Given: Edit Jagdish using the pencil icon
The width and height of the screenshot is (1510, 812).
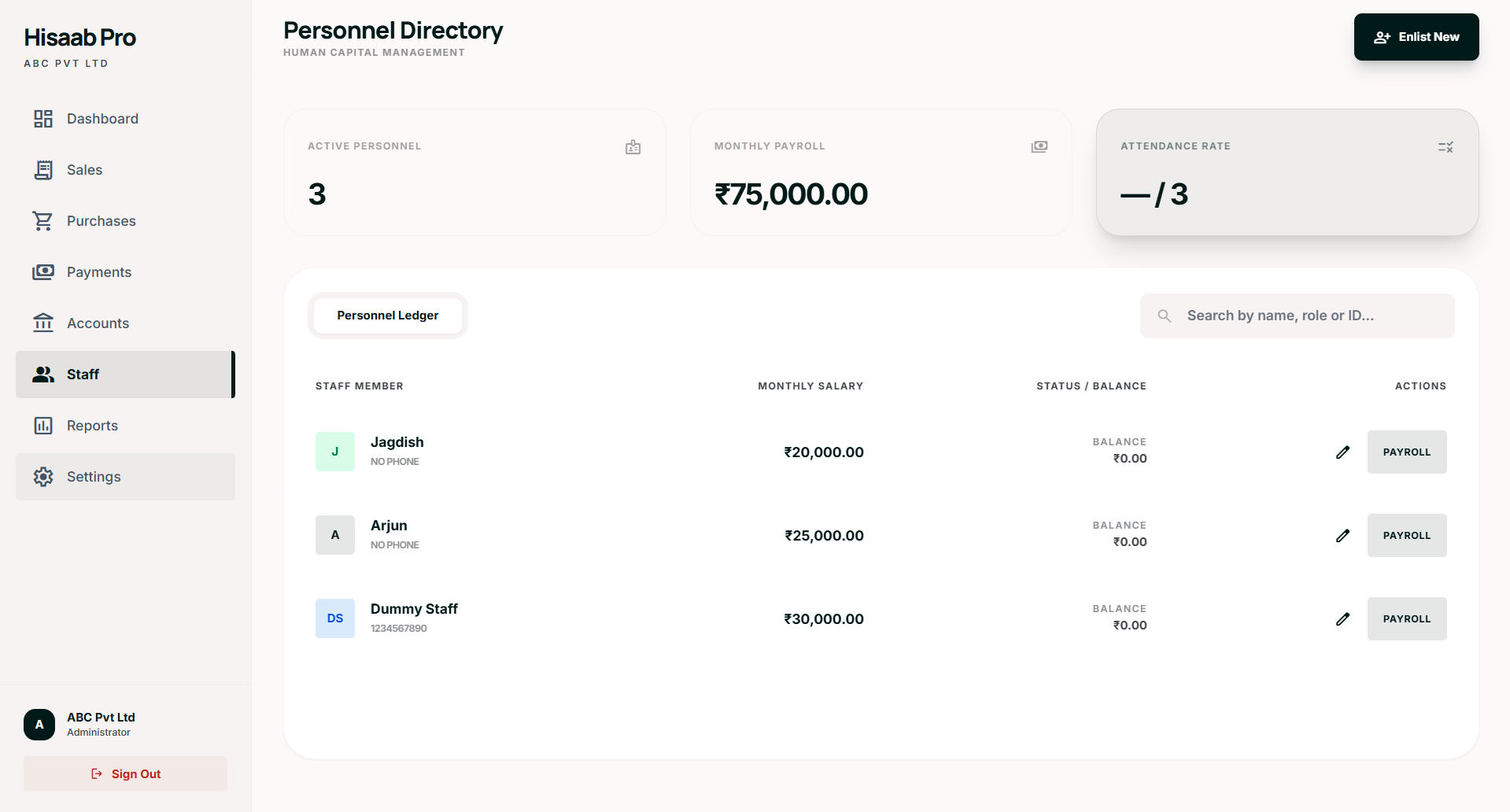Looking at the screenshot, I should (1343, 452).
